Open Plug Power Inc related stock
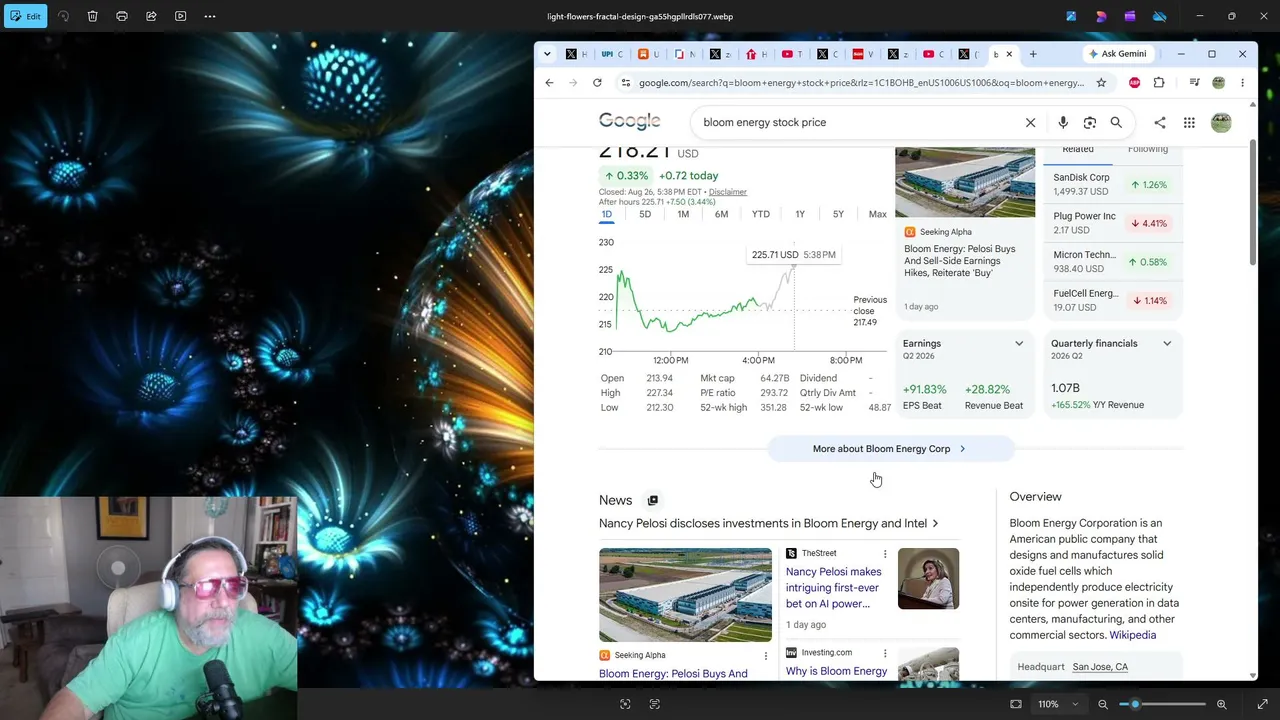Image resolution: width=1280 pixels, height=720 pixels. [1114, 223]
